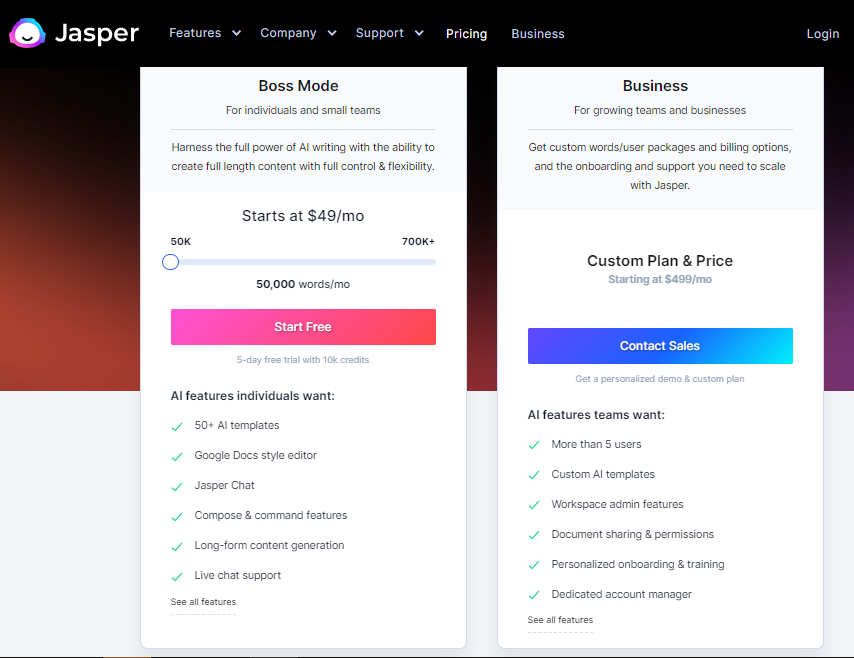Click checkmark next to More than 5 users

click(x=534, y=445)
